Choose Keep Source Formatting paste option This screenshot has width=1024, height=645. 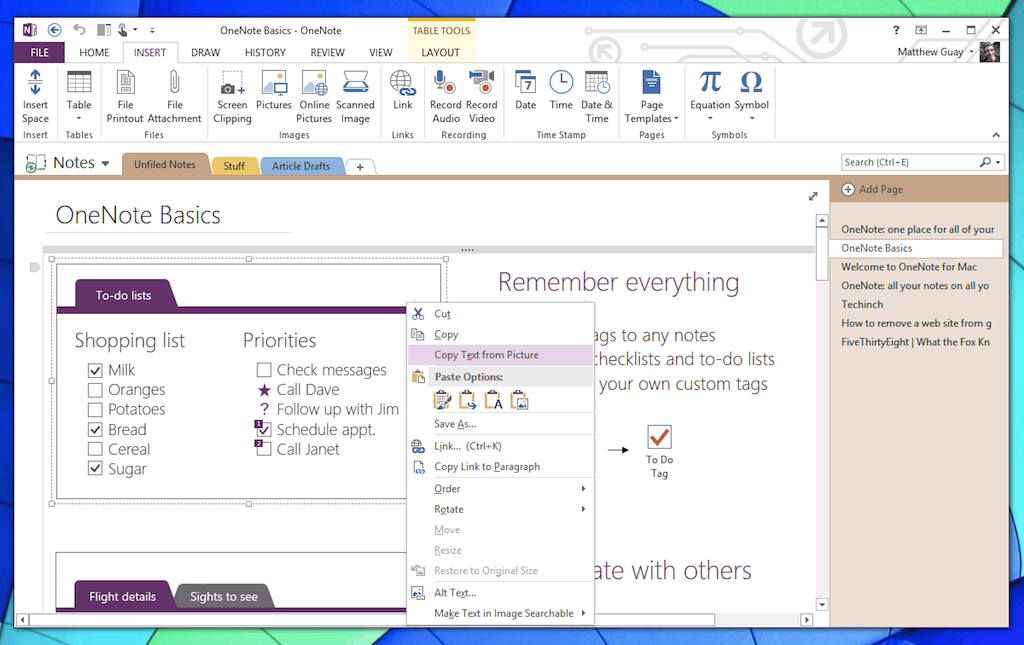(x=442, y=400)
